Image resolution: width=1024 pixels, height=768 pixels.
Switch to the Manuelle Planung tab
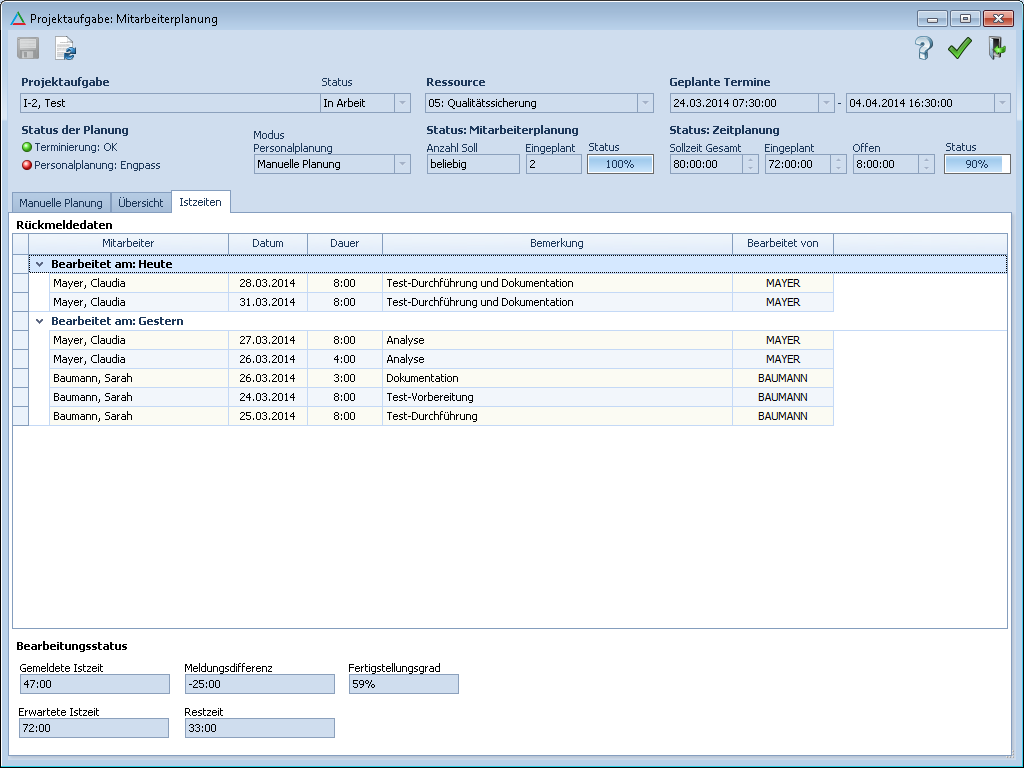[x=61, y=203]
